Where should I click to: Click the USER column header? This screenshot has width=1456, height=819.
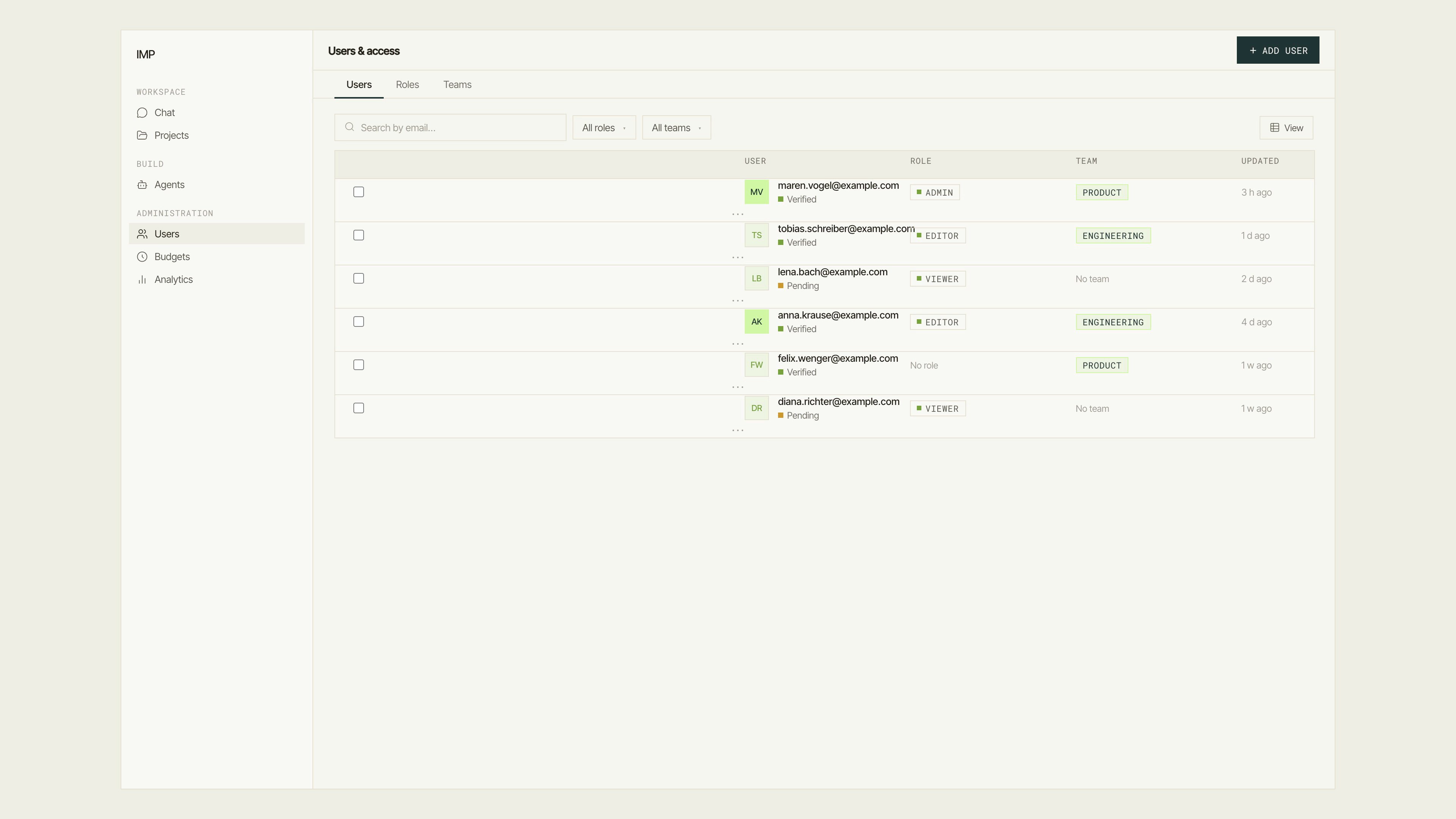click(x=755, y=161)
